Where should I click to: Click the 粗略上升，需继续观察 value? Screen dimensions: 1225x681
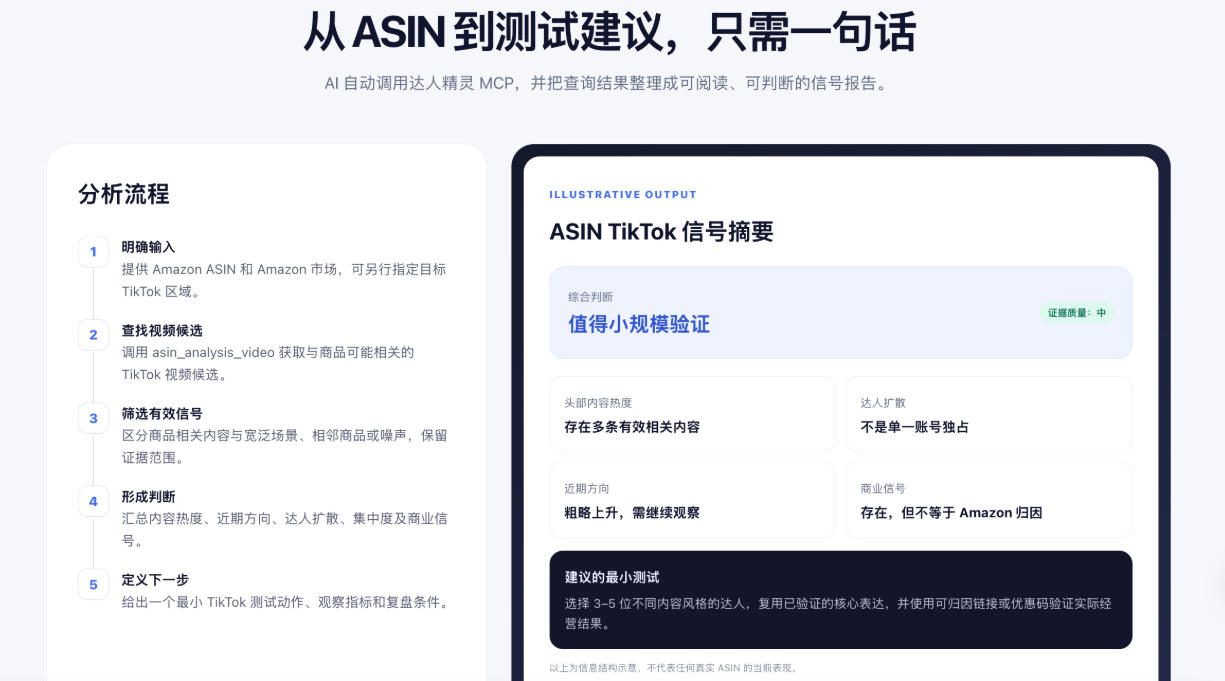pos(632,513)
